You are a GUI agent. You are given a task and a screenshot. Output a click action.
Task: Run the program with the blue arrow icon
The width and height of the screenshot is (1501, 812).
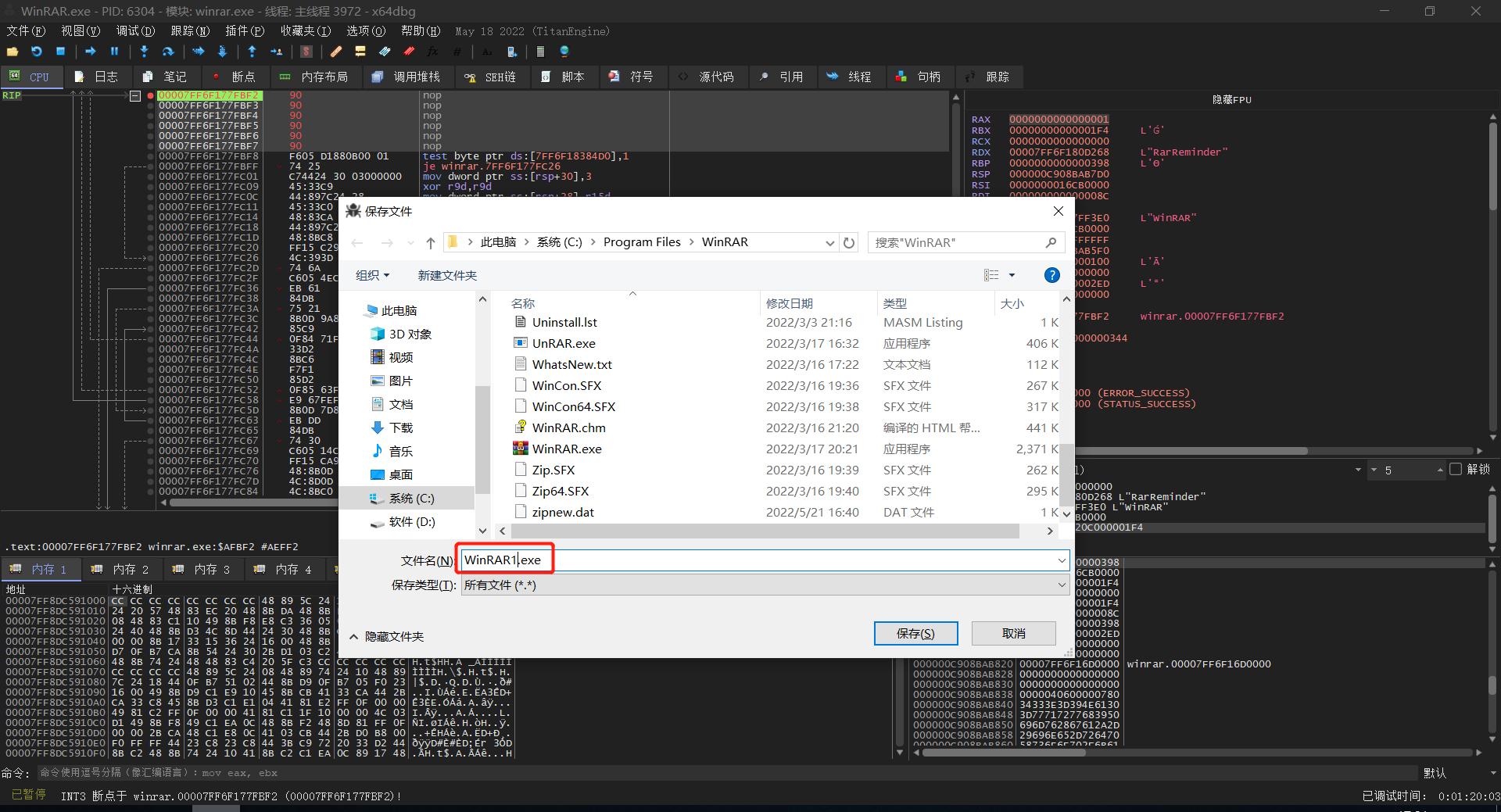point(91,52)
